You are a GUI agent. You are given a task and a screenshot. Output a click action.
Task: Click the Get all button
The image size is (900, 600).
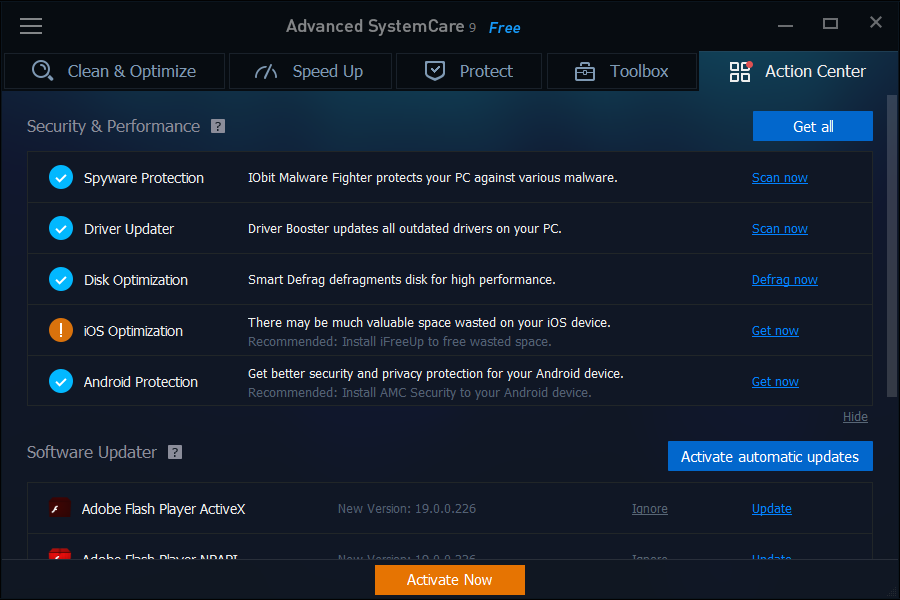[x=813, y=126]
